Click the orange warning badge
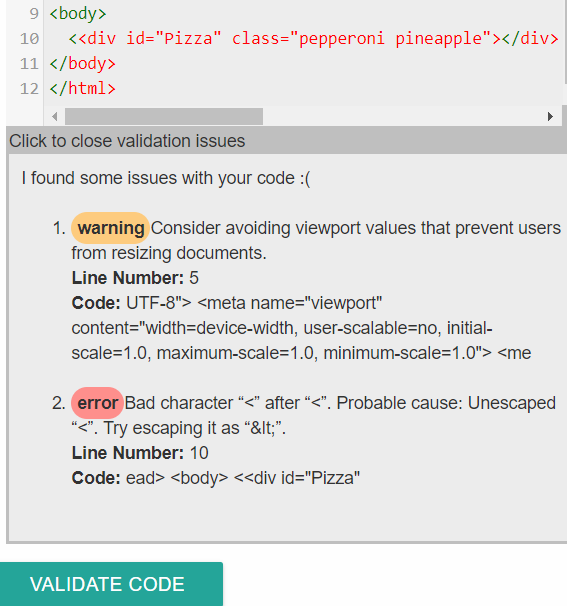The image size is (567, 606). [x=110, y=228]
